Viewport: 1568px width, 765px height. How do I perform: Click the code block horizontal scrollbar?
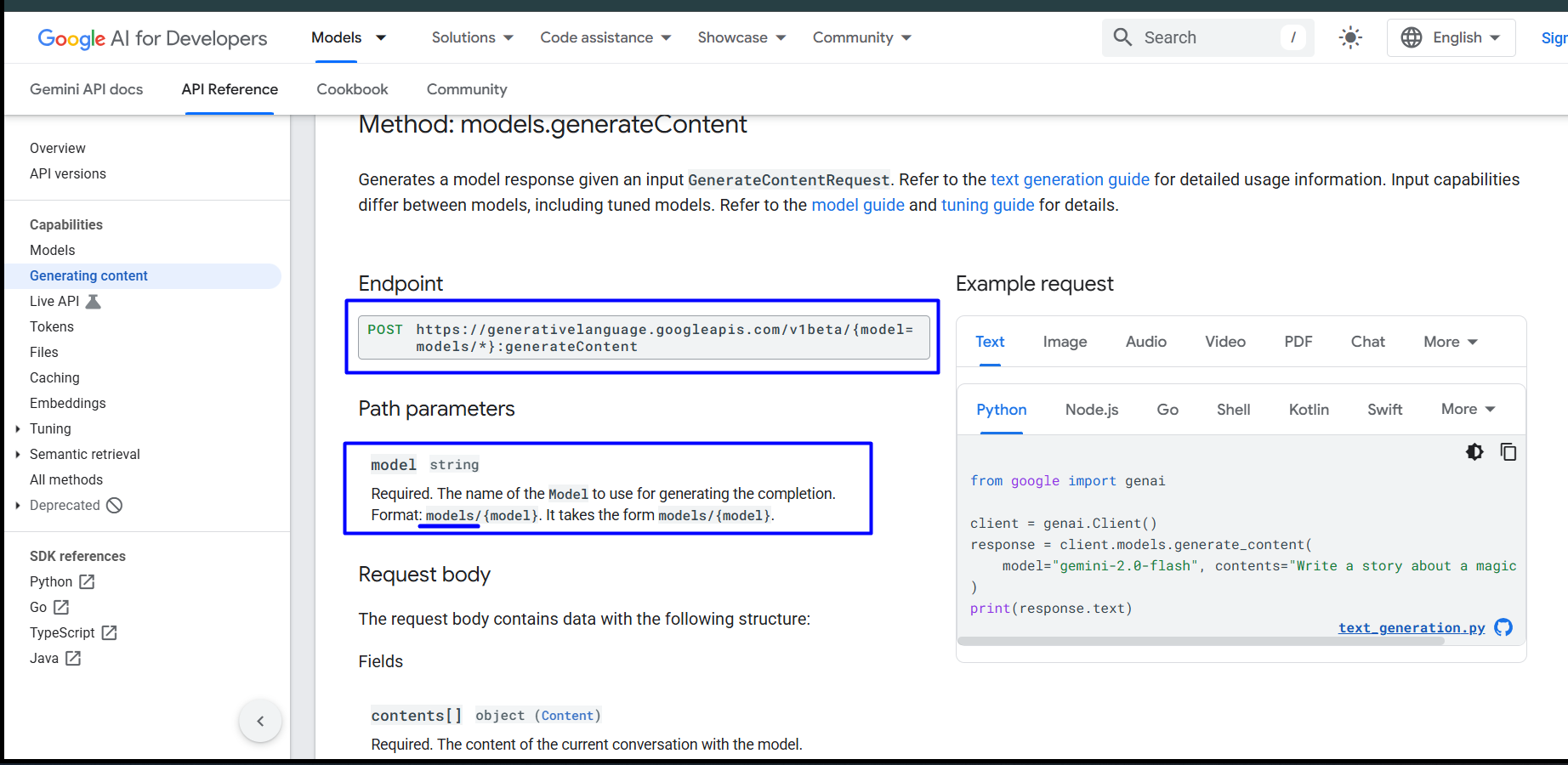[x=1201, y=641]
